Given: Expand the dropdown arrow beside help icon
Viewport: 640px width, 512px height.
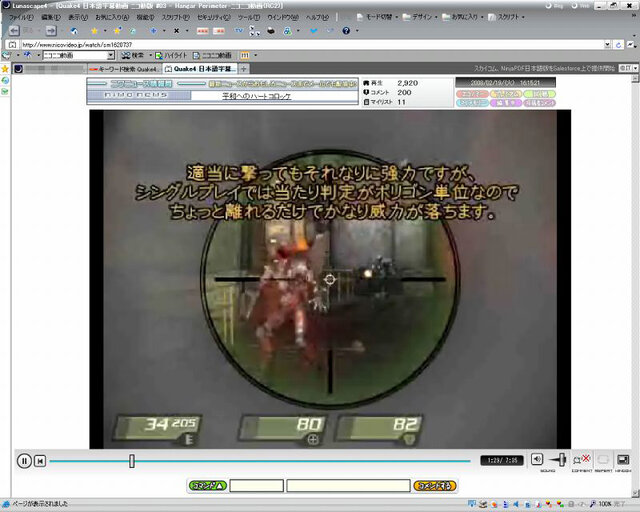Looking at the screenshot, I should click(357, 31).
